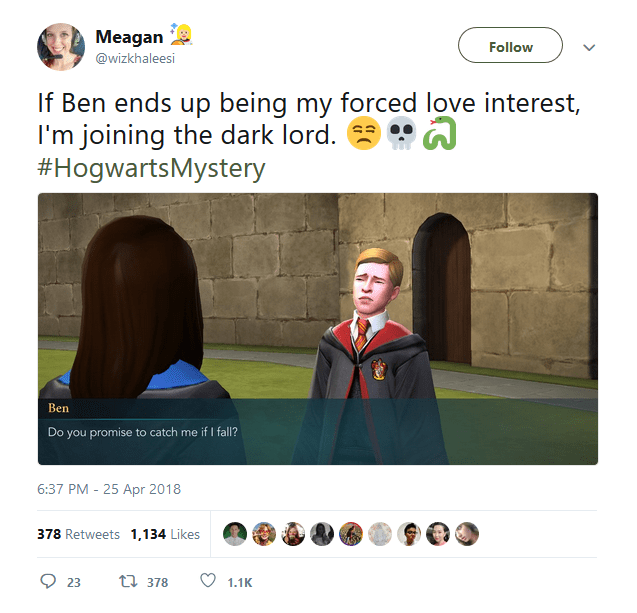Expand the tweet options chevron next to Follow
637x613 pixels.
tap(589, 48)
